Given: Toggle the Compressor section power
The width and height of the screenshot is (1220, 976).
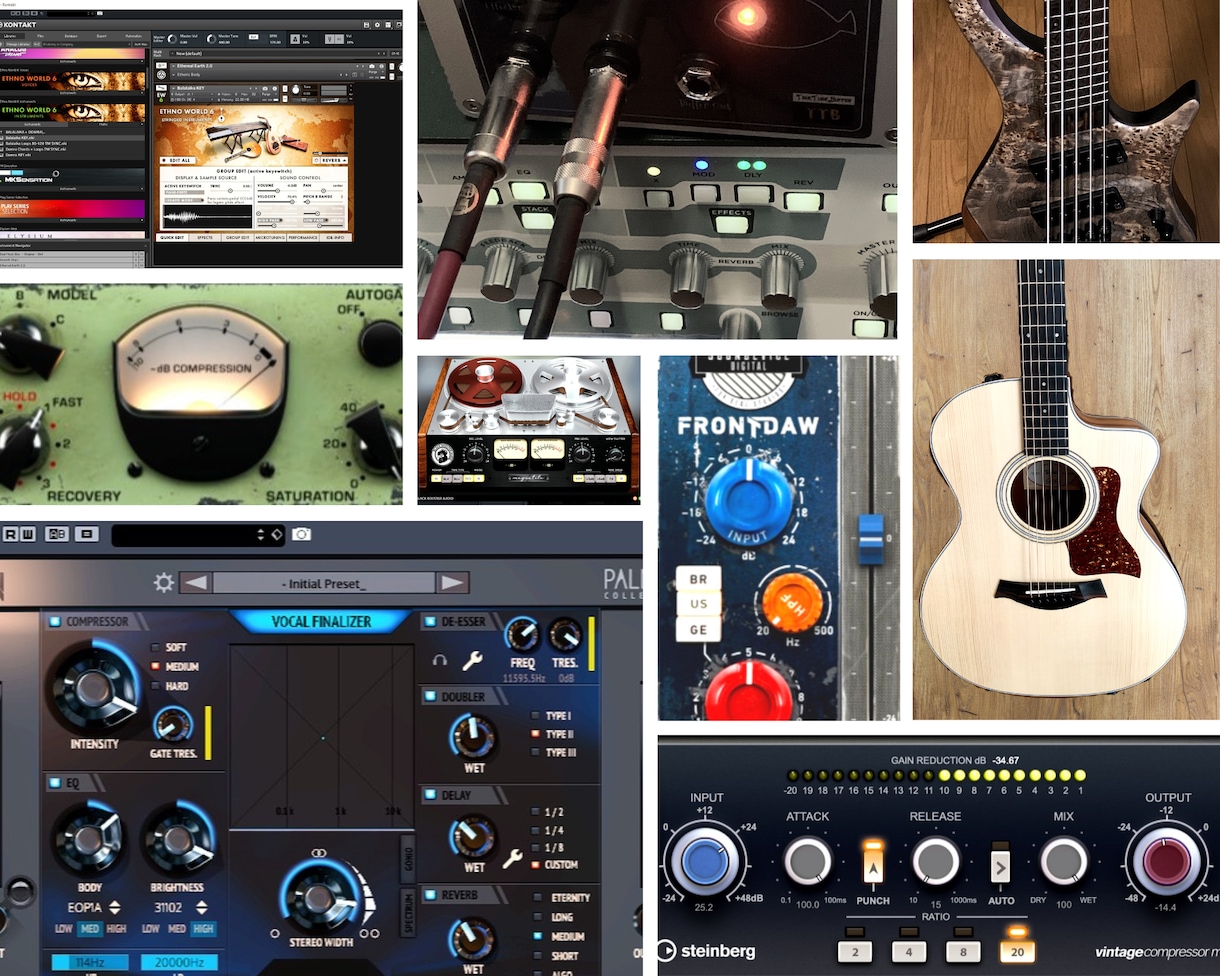Looking at the screenshot, I should tap(54, 622).
